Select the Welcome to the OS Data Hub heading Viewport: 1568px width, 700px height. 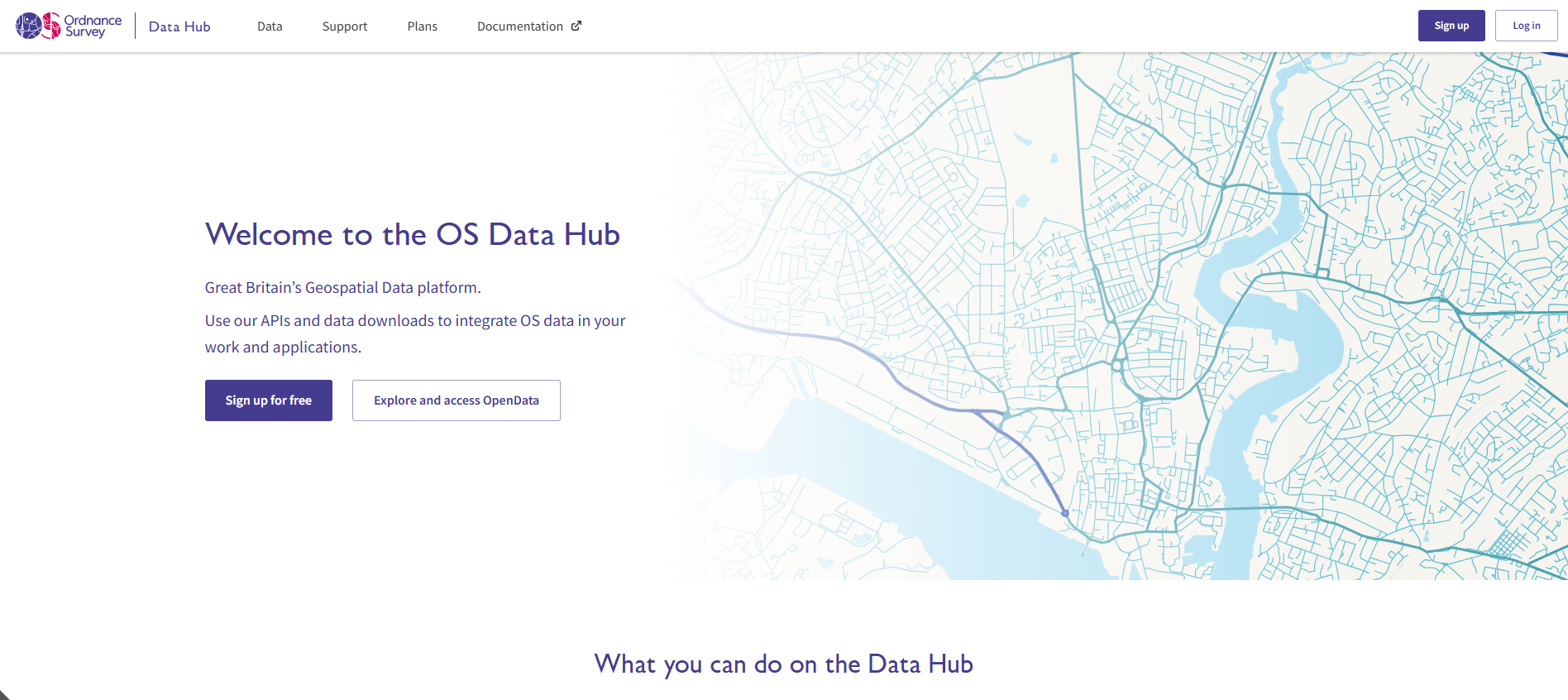pyautogui.click(x=413, y=234)
